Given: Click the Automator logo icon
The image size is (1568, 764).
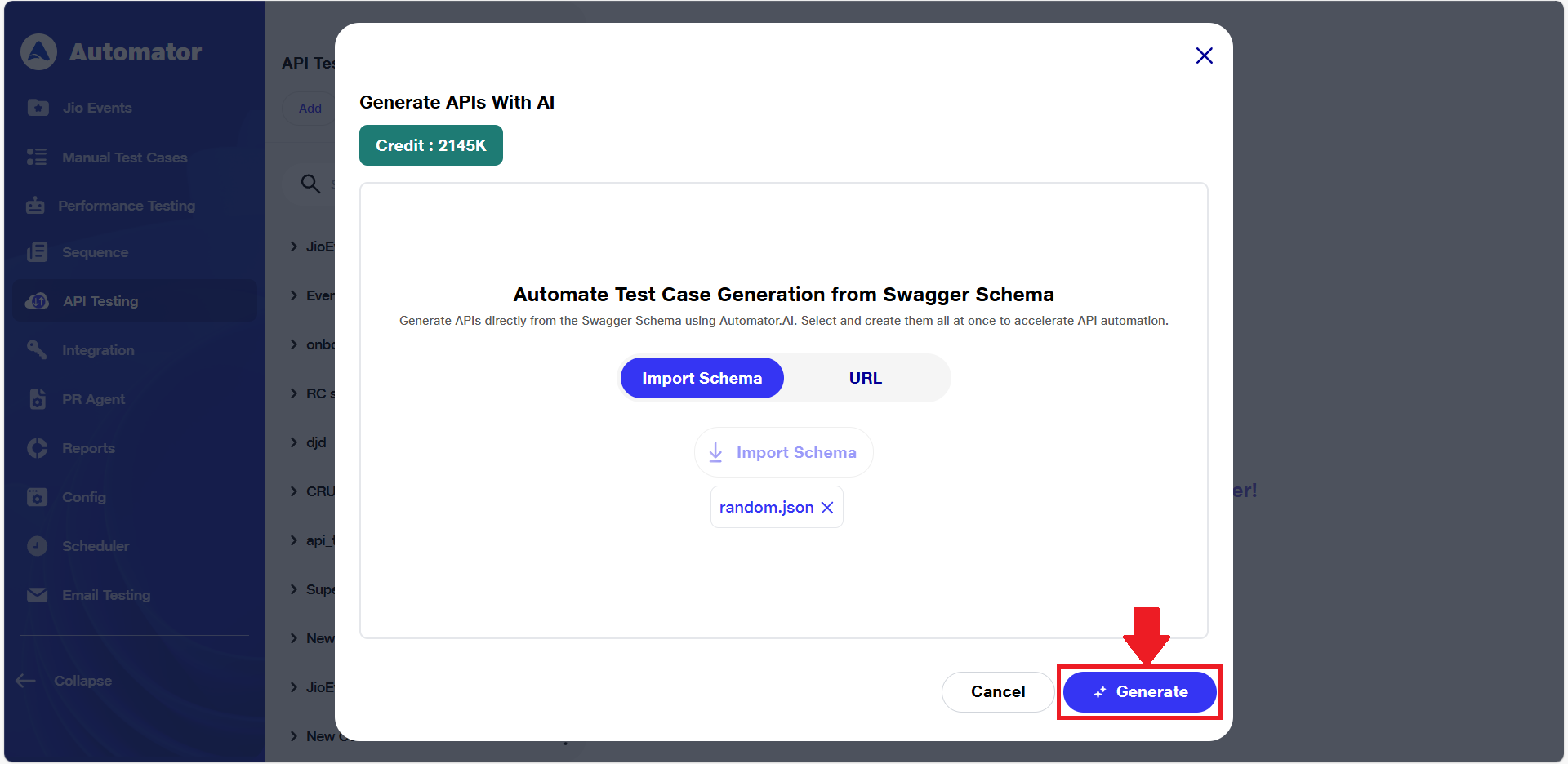Looking at the screenshot, I should click(x=38, y=52).
